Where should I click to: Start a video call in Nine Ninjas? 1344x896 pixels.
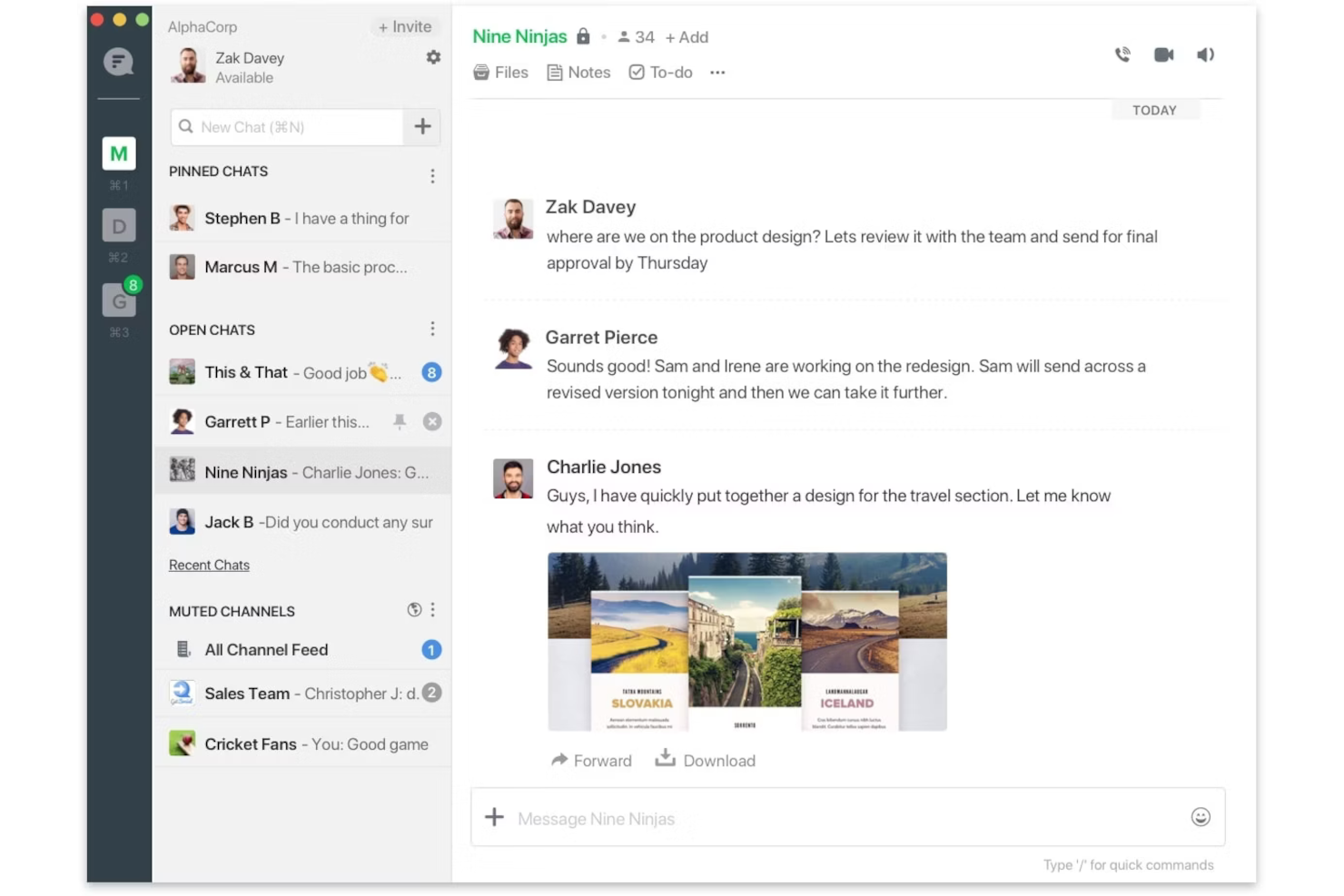1163,54
